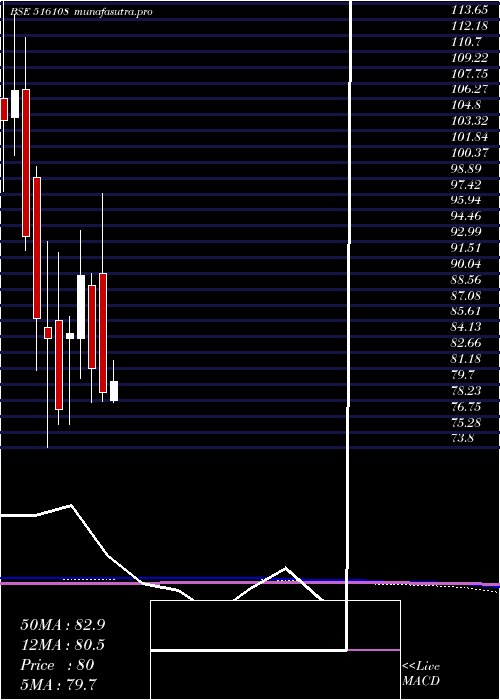Click the tall white candle near 88.56
This screenshot has width=500, height=700.
[x=81, y=307]
